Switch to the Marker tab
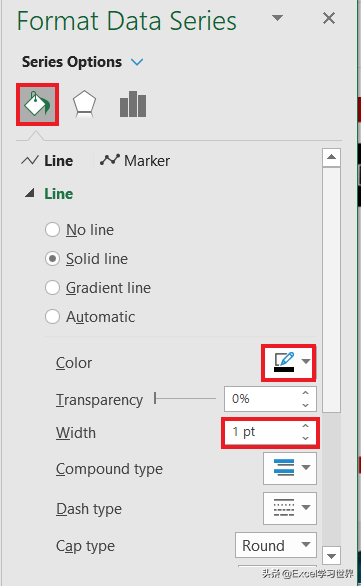This screenshot has width=361, height=586. coord(135,161)
